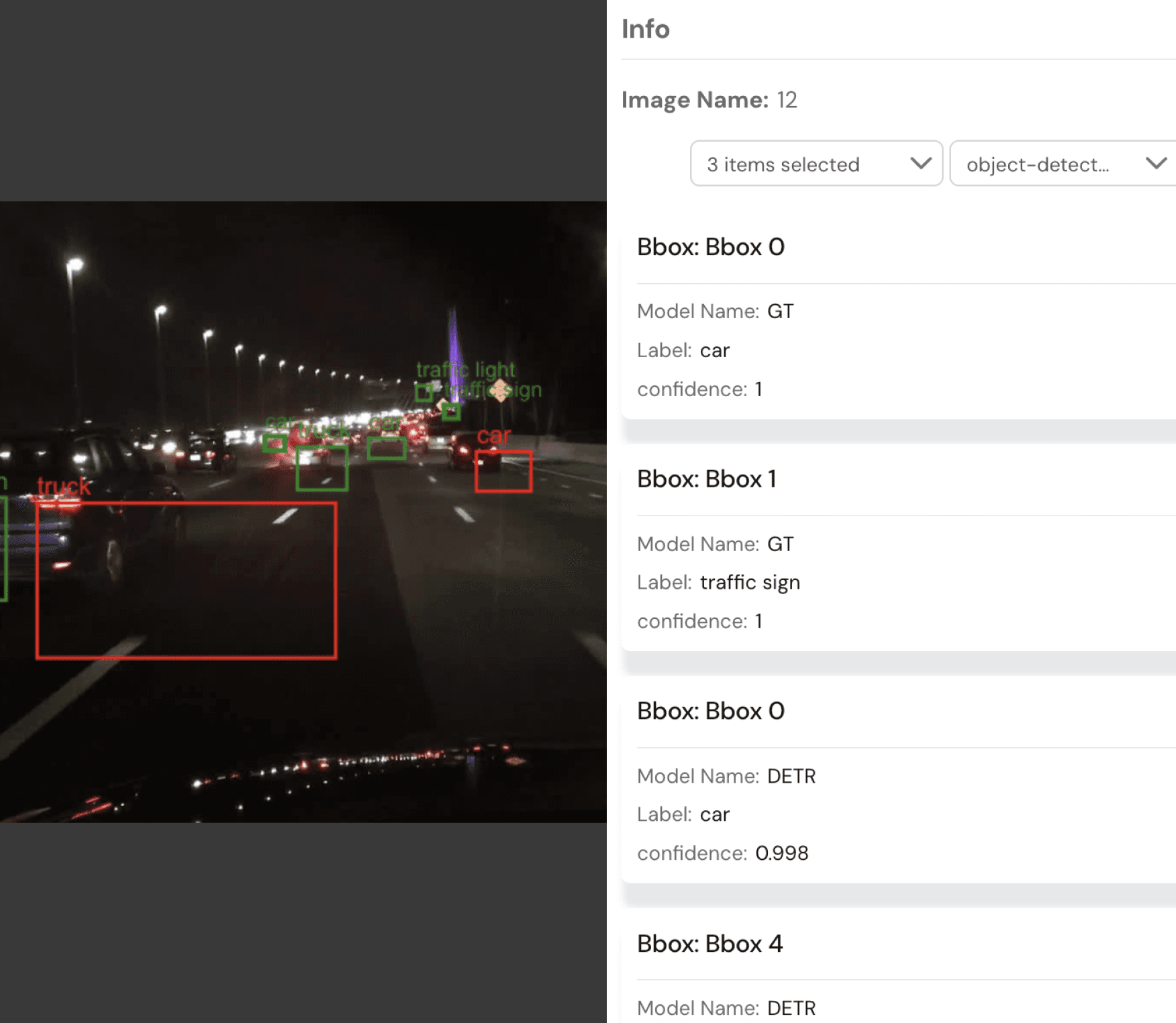Click the 'Bbox: Bbox 4' heading
Screen dimensions: 1176x1023
710,944
